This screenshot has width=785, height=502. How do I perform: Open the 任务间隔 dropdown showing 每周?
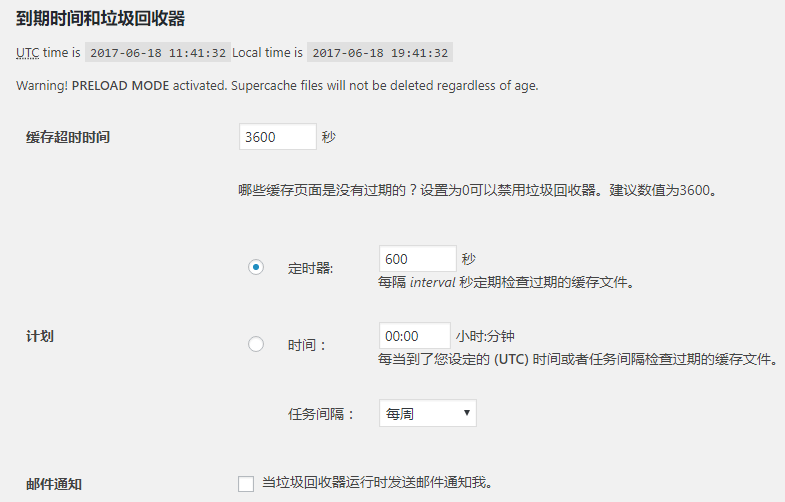(x=427, y=413)
